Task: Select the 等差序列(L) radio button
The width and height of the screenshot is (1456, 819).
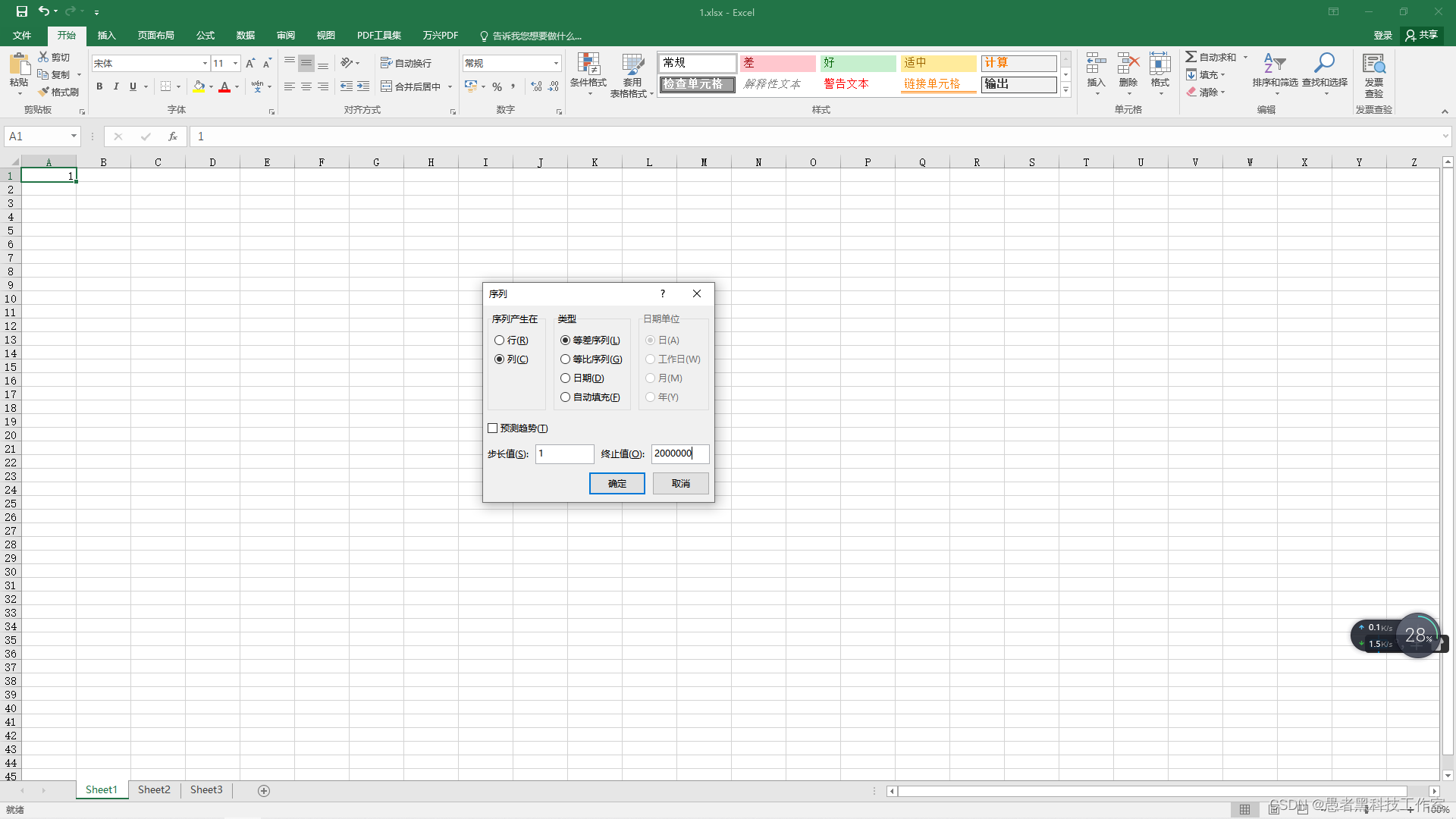Action: pyautogui.click(x=566, y=339)
